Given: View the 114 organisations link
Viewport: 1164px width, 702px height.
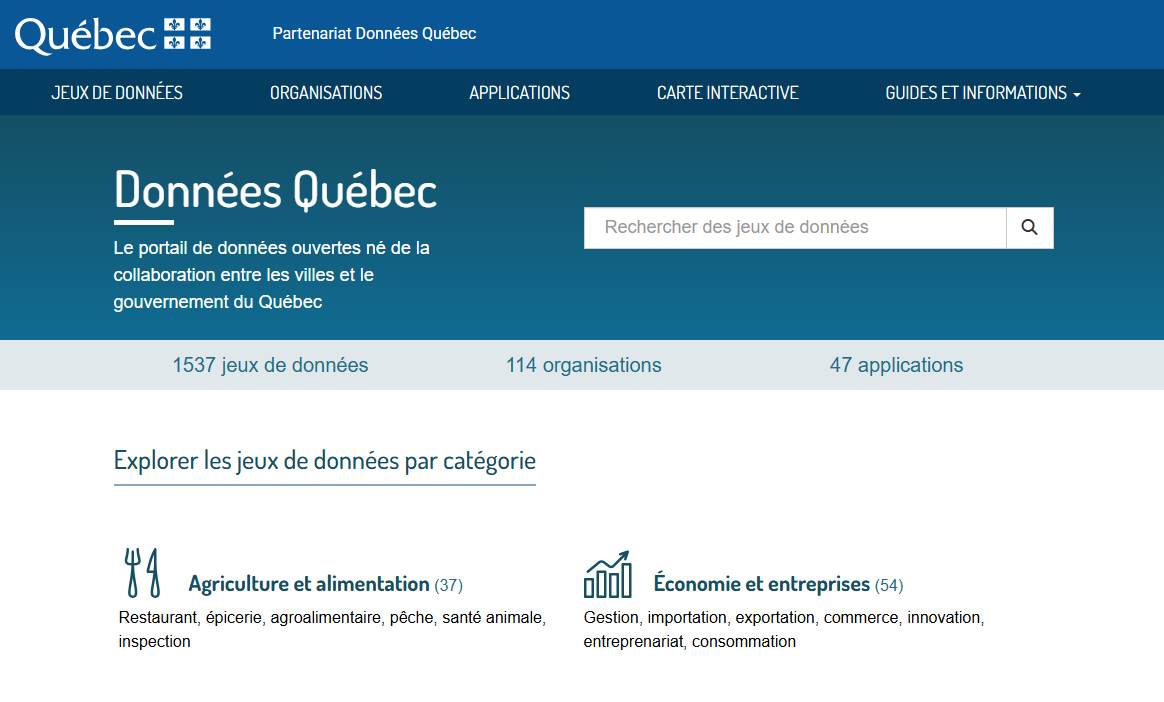Looking at the screenshot, I should (583, 365).
